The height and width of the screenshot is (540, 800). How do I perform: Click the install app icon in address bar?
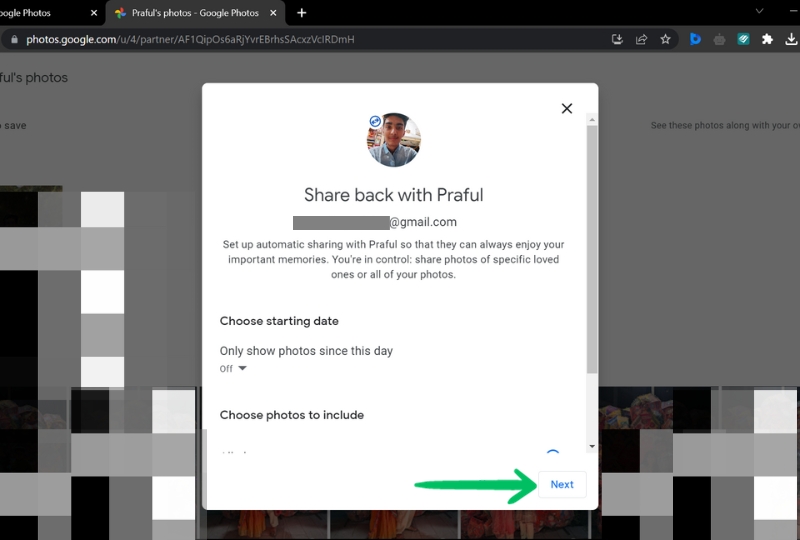(x=617, y=39)
